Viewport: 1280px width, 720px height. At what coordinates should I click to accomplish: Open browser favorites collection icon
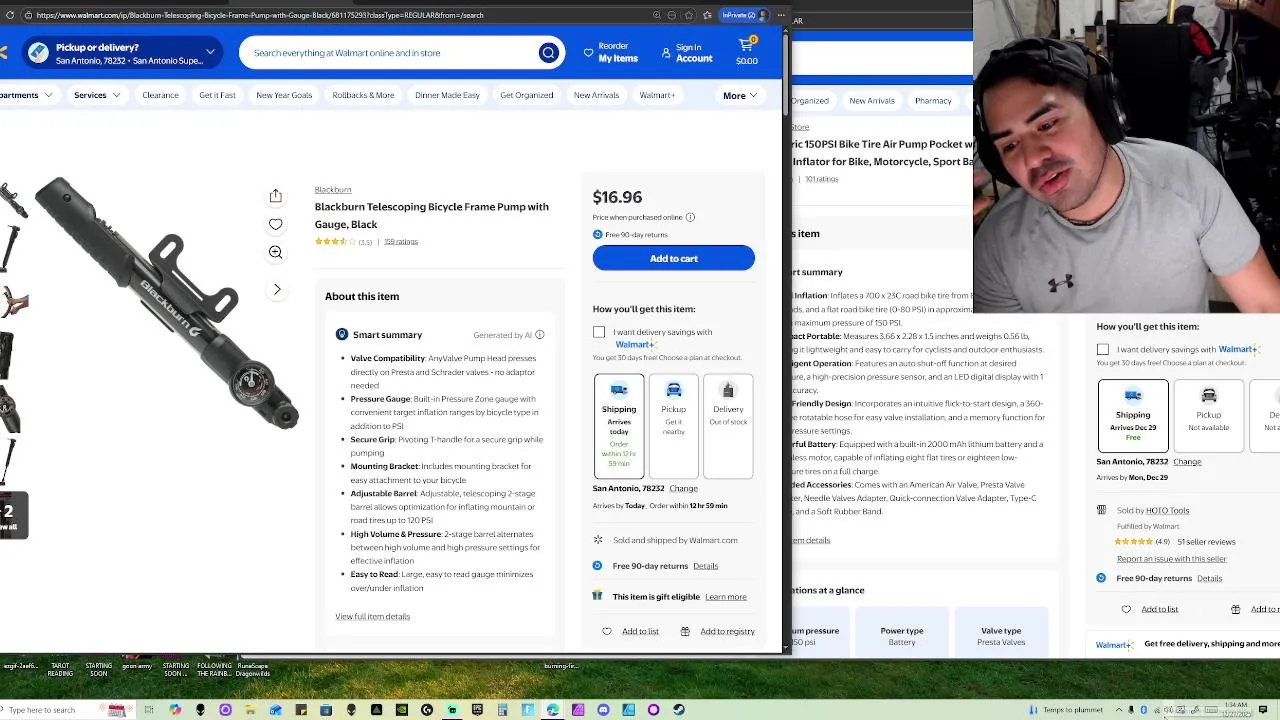[x=707, y=15]
